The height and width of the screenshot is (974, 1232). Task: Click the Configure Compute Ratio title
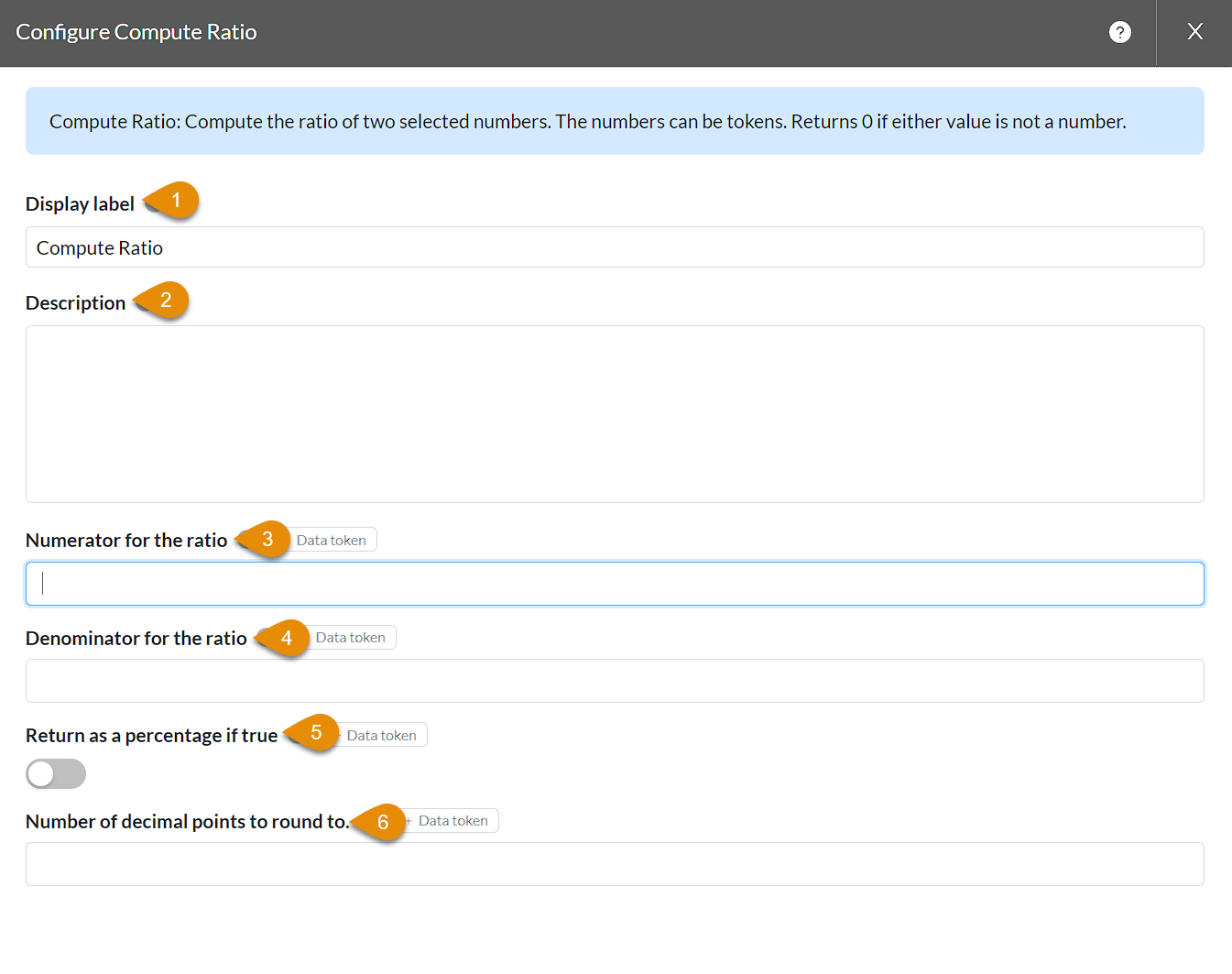pos(136,32)
